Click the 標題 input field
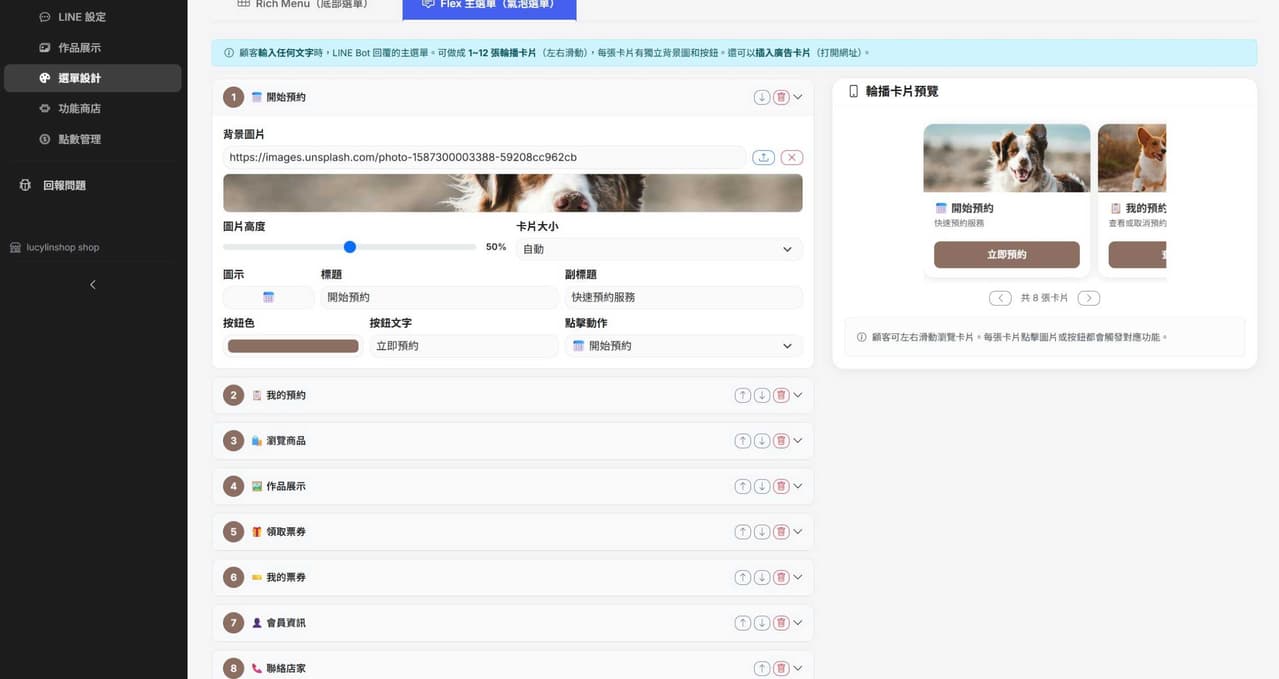Image resolution: width=1279 pixels, height=679 pixels. click(439, 297)
